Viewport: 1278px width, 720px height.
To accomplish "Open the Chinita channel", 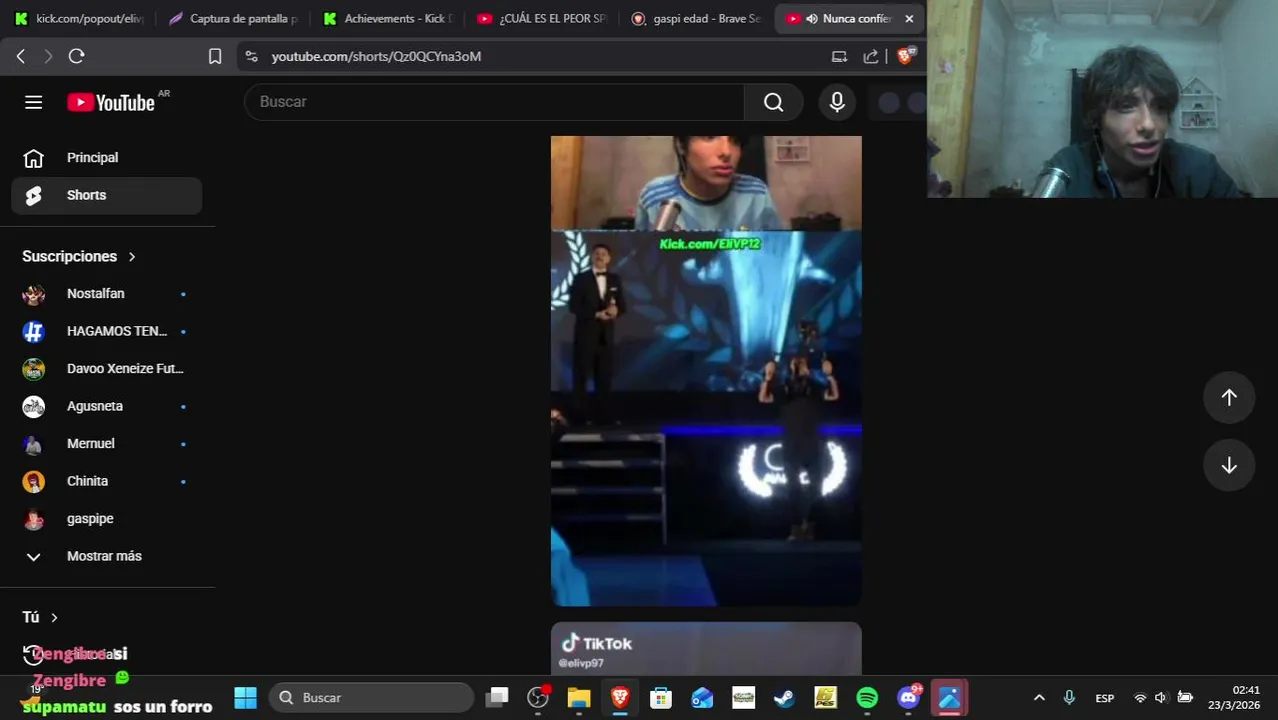I will [x=107, y=481].
